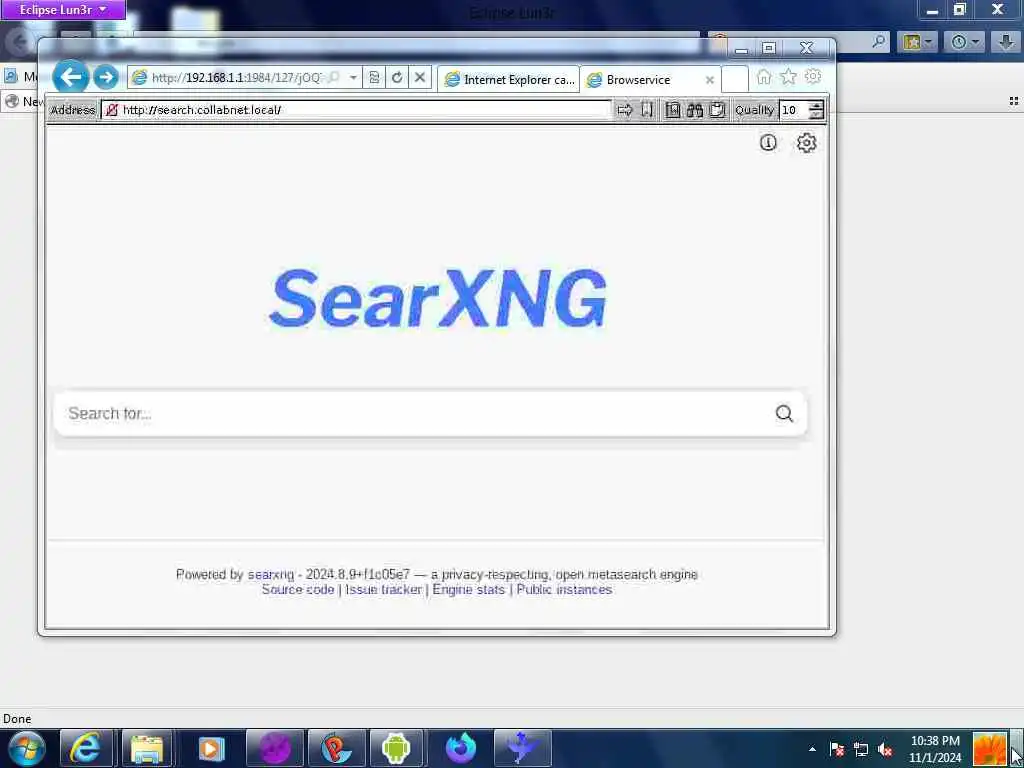The width and height of the screenshot is (1024, 768).
Task: Open the blue bird icon on taskbar
Action: pyautogui.click(x=523, y=748)
